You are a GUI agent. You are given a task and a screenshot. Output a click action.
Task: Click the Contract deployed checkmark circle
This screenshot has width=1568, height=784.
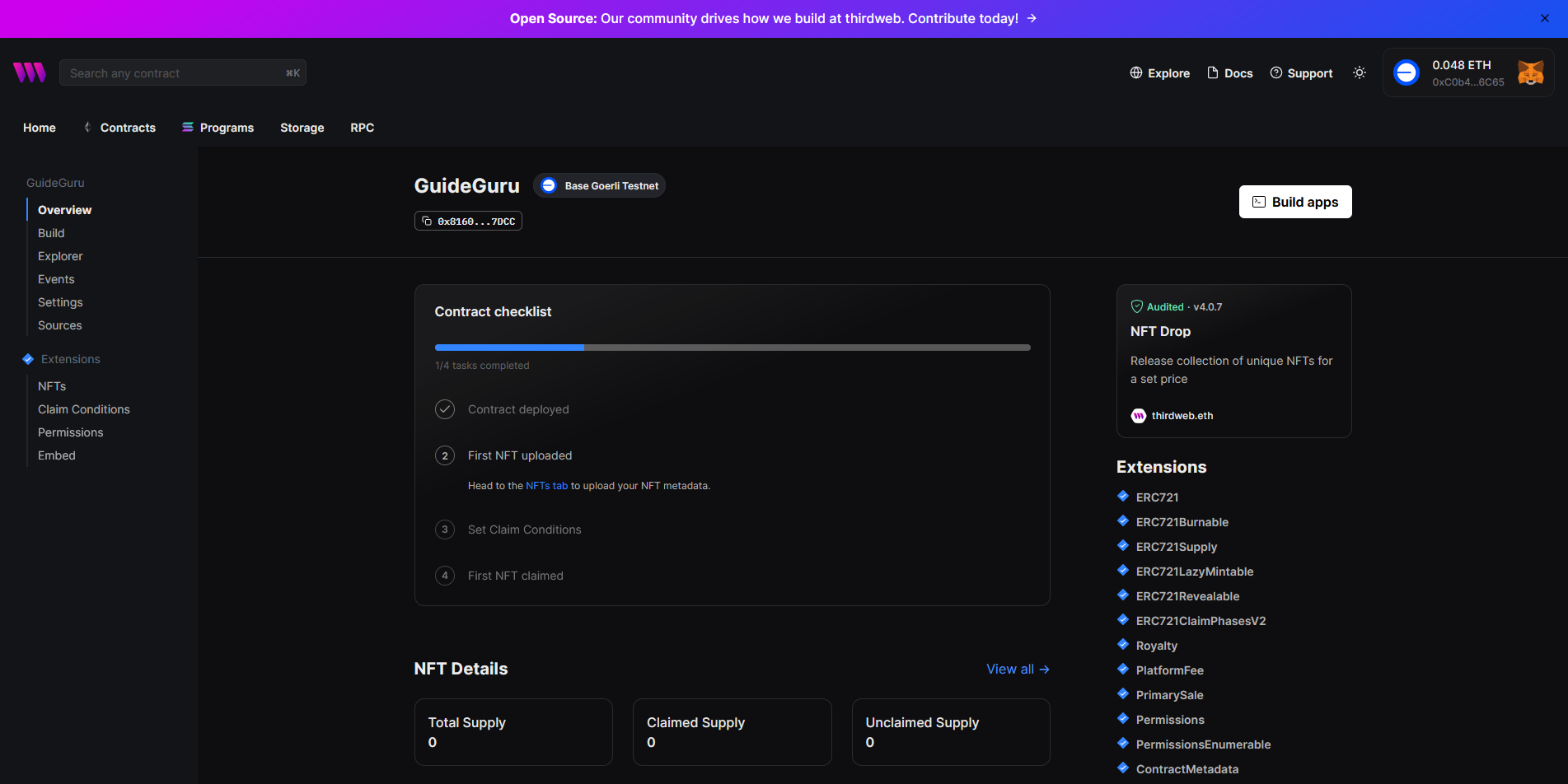pos(445,409)
